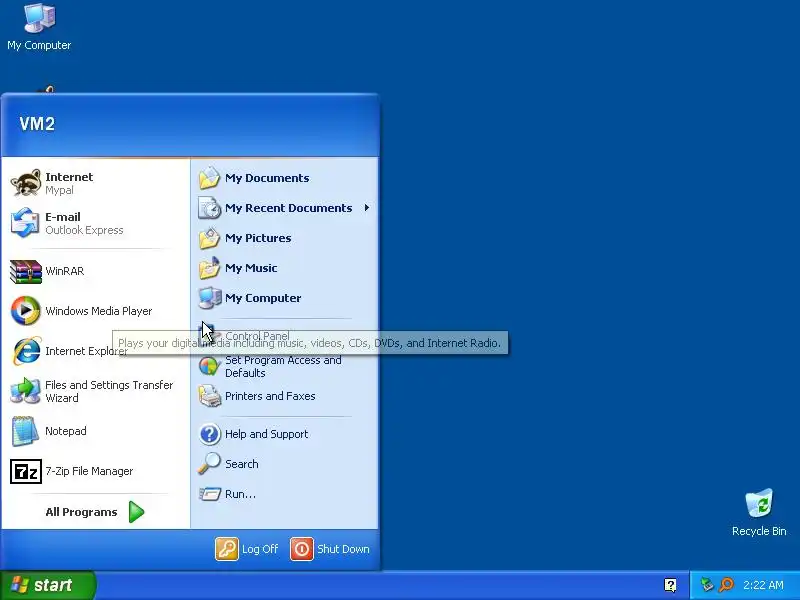Click the Set Program Access and Defaults label
800x600 pixels.
[283, 366]
